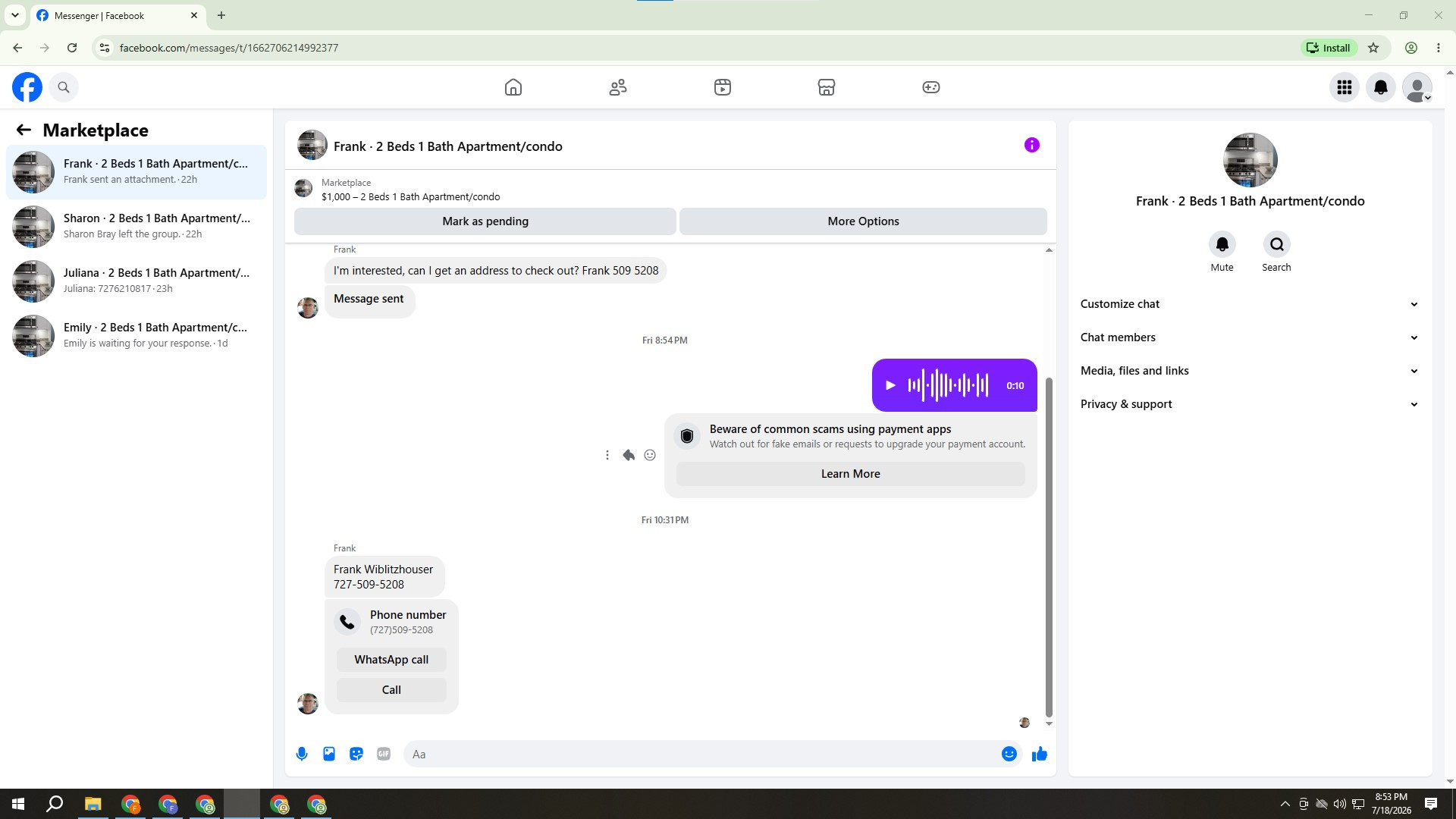Reload the page
The width and height of the screenshot is (1456, 819).
(x=72, y=48)
